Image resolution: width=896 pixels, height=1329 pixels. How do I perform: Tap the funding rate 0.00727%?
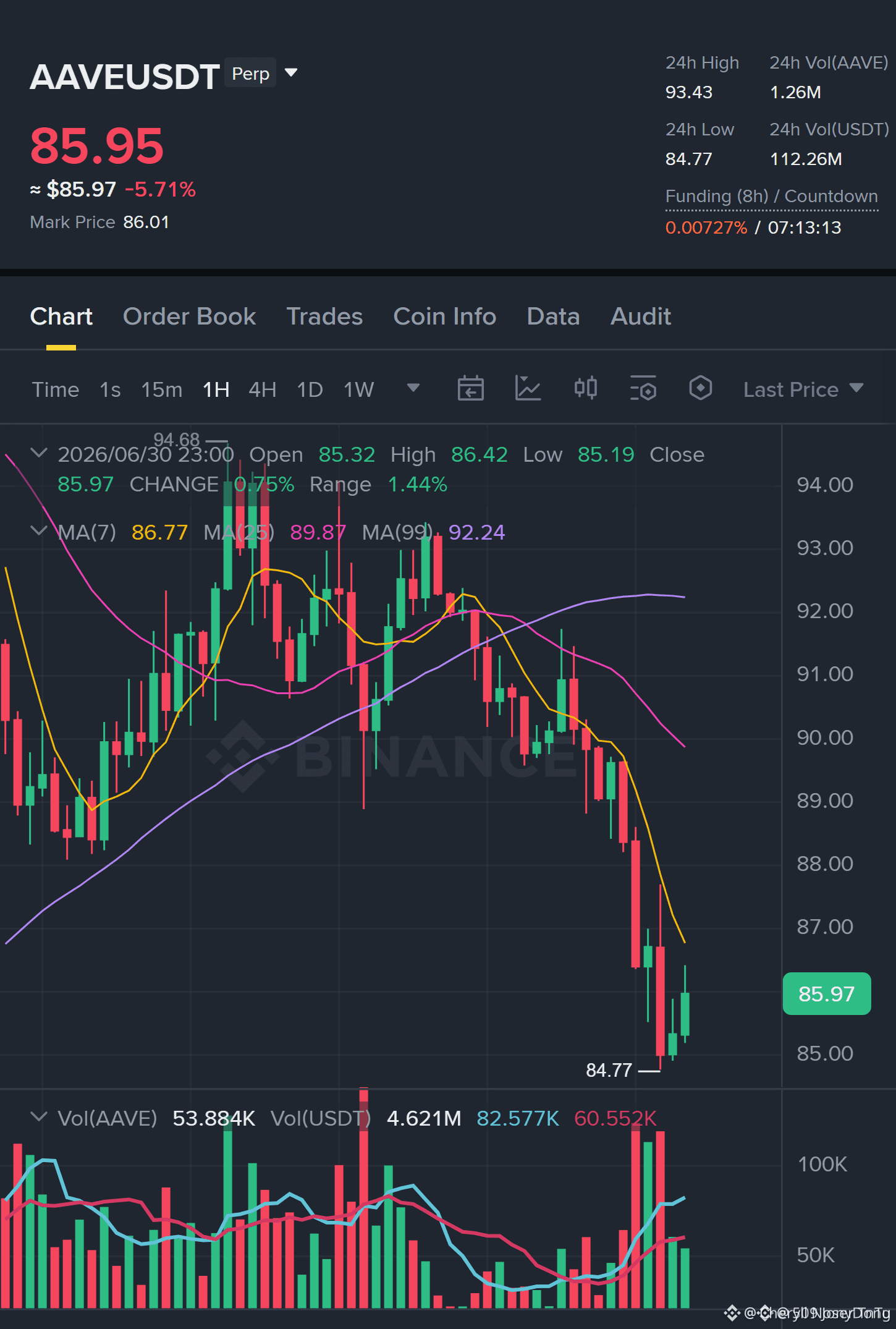(x=706, y=227)
